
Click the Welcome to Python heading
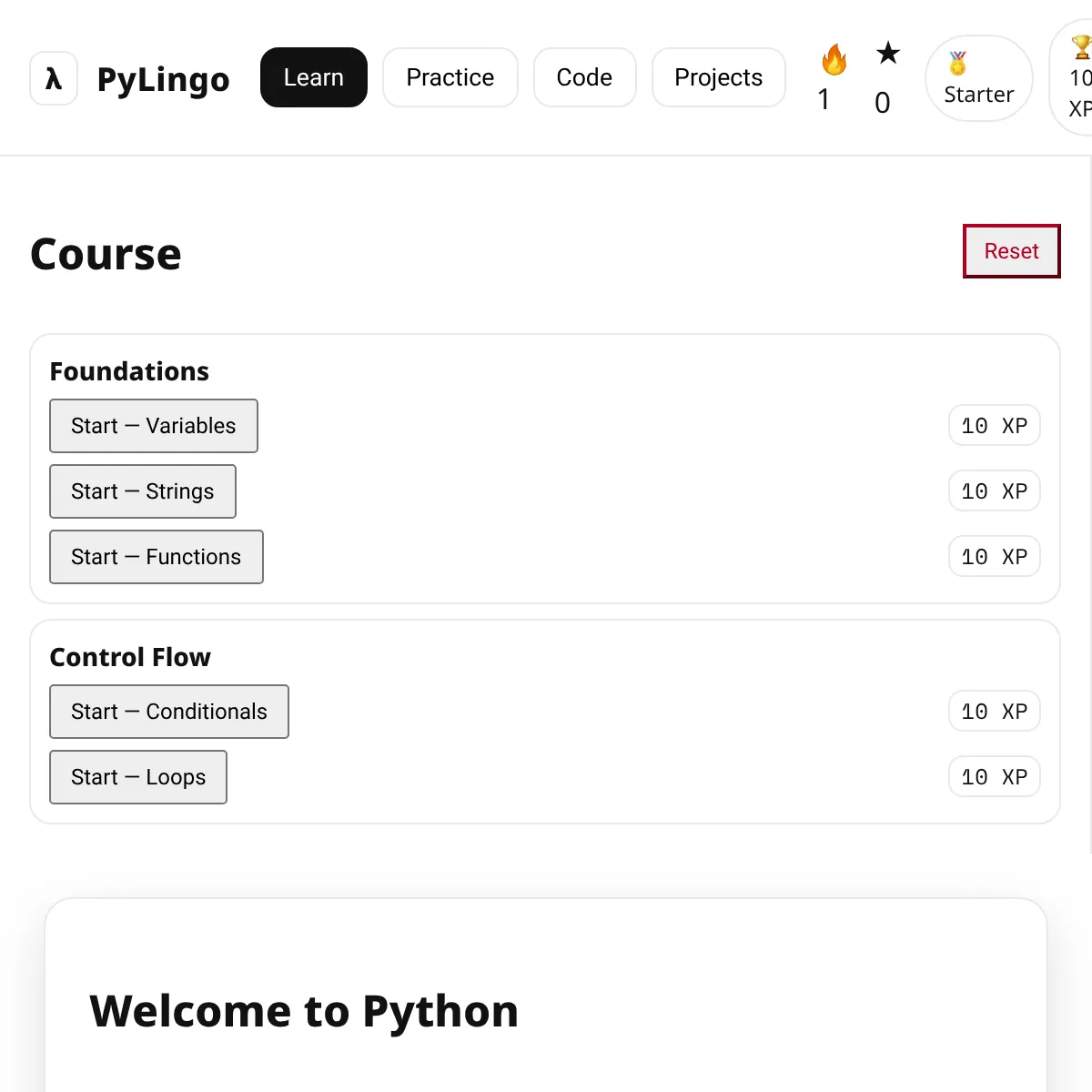304,1011
